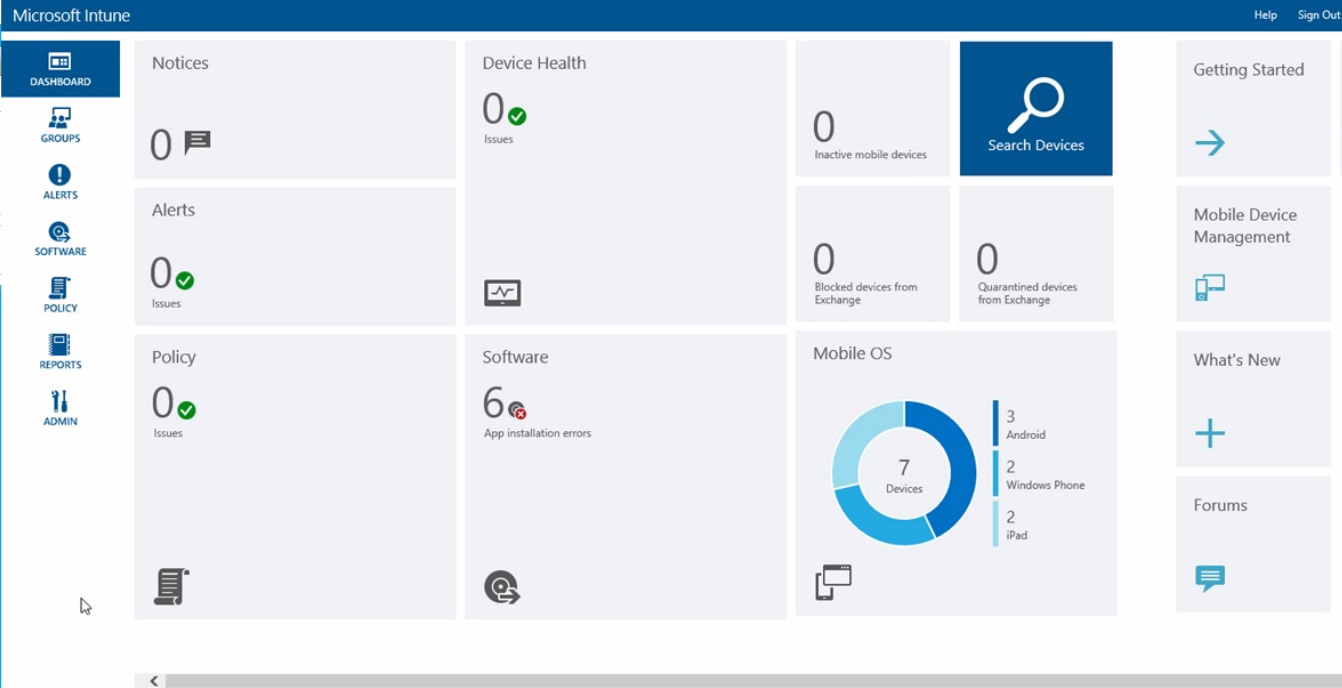The image size is (1342, 688).
Task: Click the horizontal scrollbar left arrow
Action: click(154, 681)
